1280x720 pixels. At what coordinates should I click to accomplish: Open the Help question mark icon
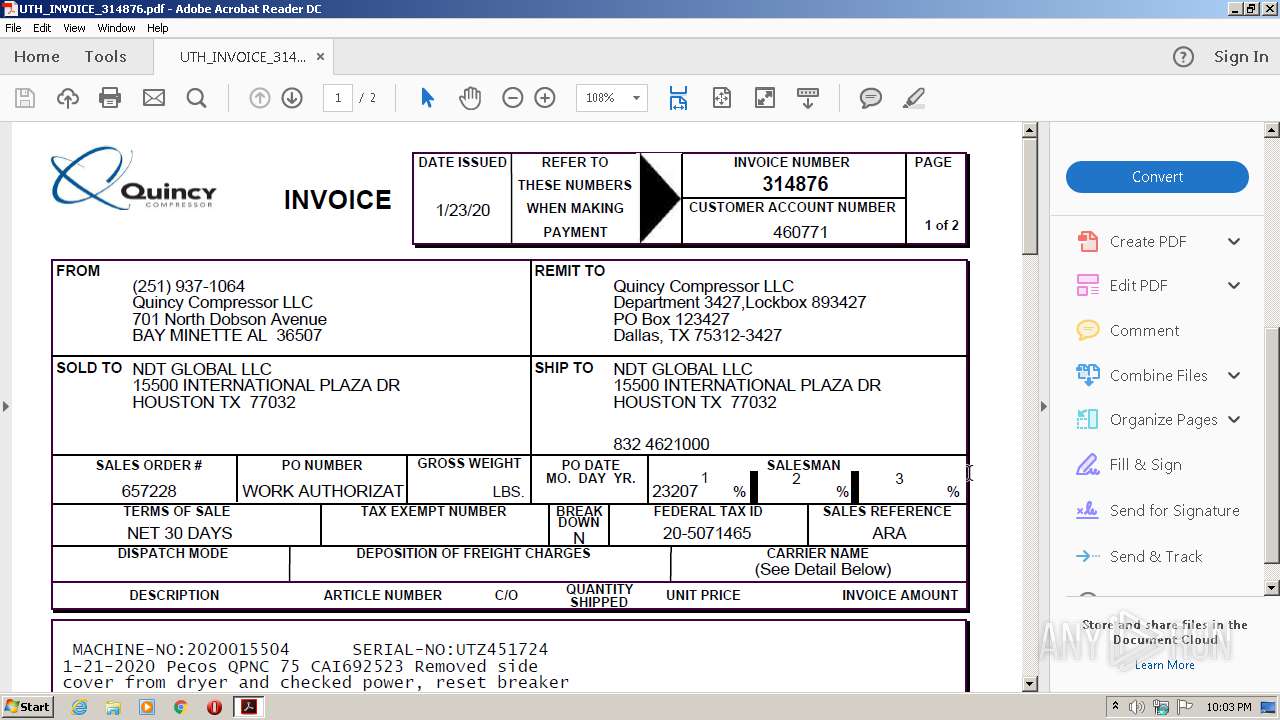tap(1183, 57)
